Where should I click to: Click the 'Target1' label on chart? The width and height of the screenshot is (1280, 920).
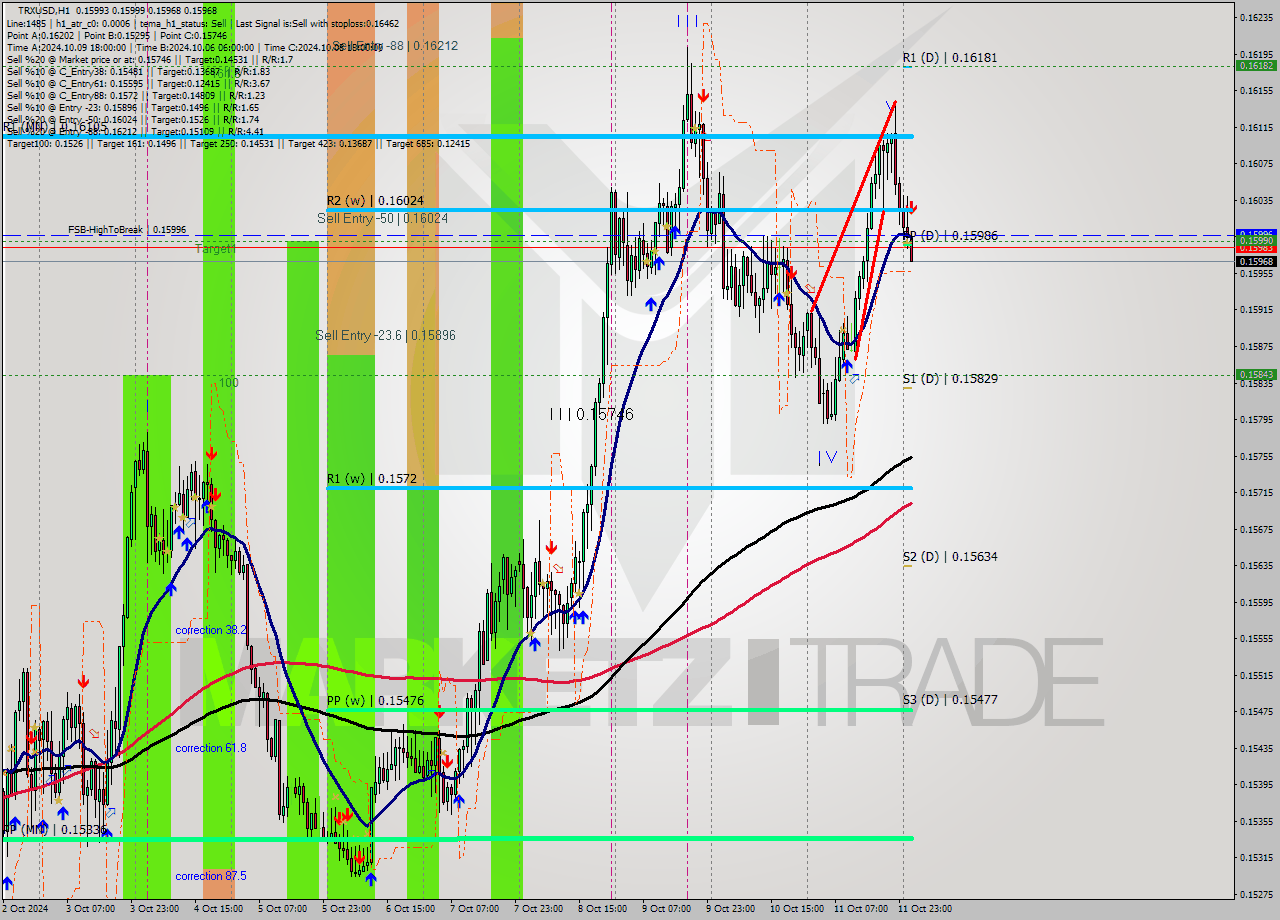click(x=215, y=248)
